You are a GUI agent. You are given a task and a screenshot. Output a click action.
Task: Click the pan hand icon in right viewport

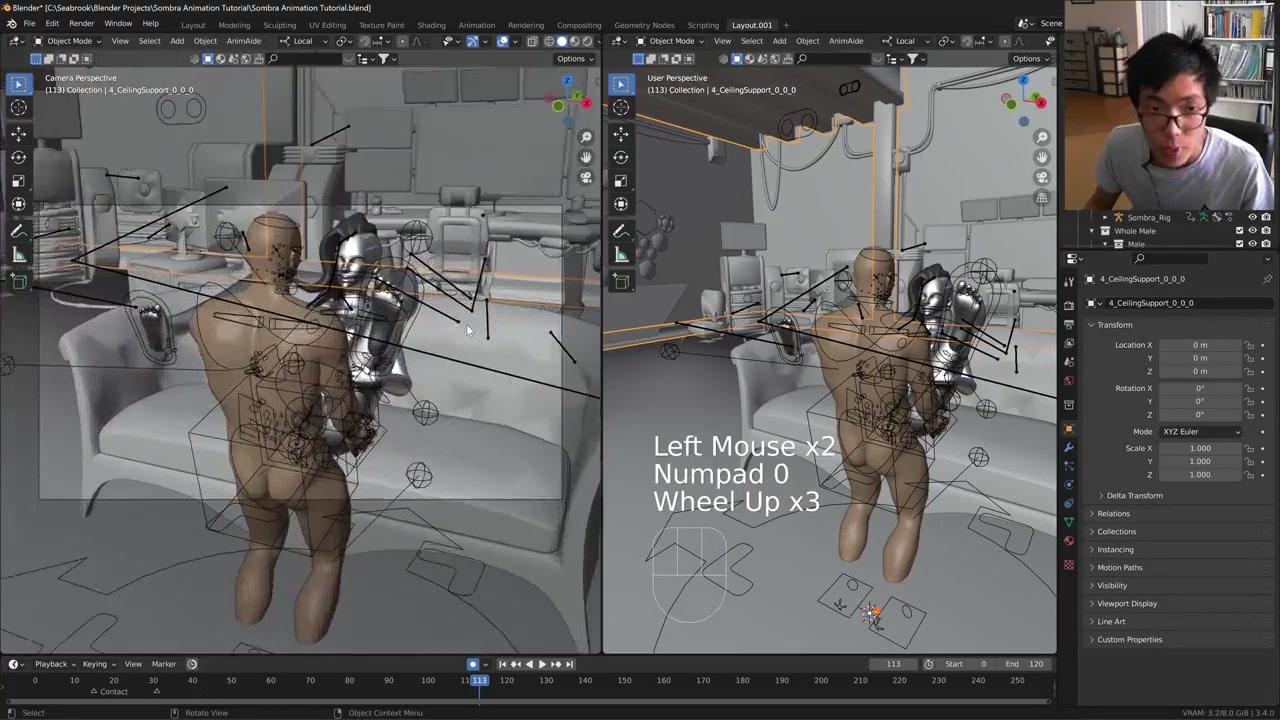(x=1042, y=157)
